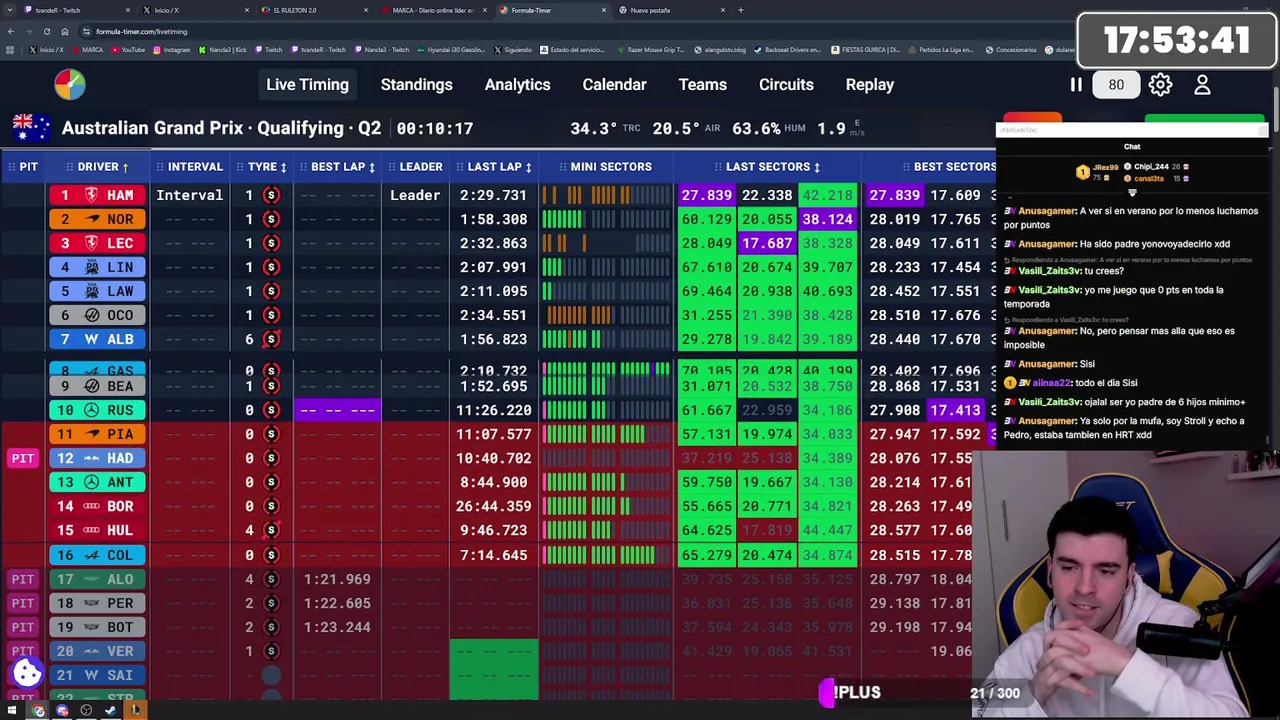Click the purple sector time 38.124

pos(827,219)
